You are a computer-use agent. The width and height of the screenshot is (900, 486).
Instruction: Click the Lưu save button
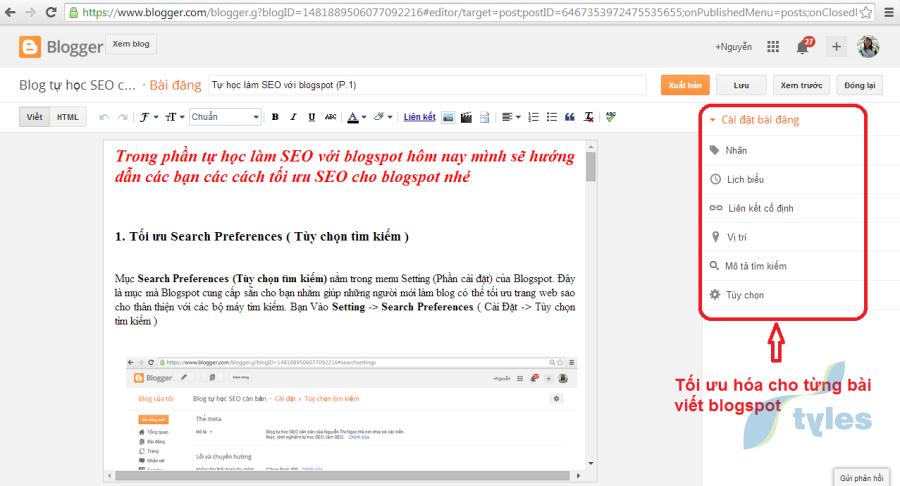pyautogui.click(x=741, y=85)
